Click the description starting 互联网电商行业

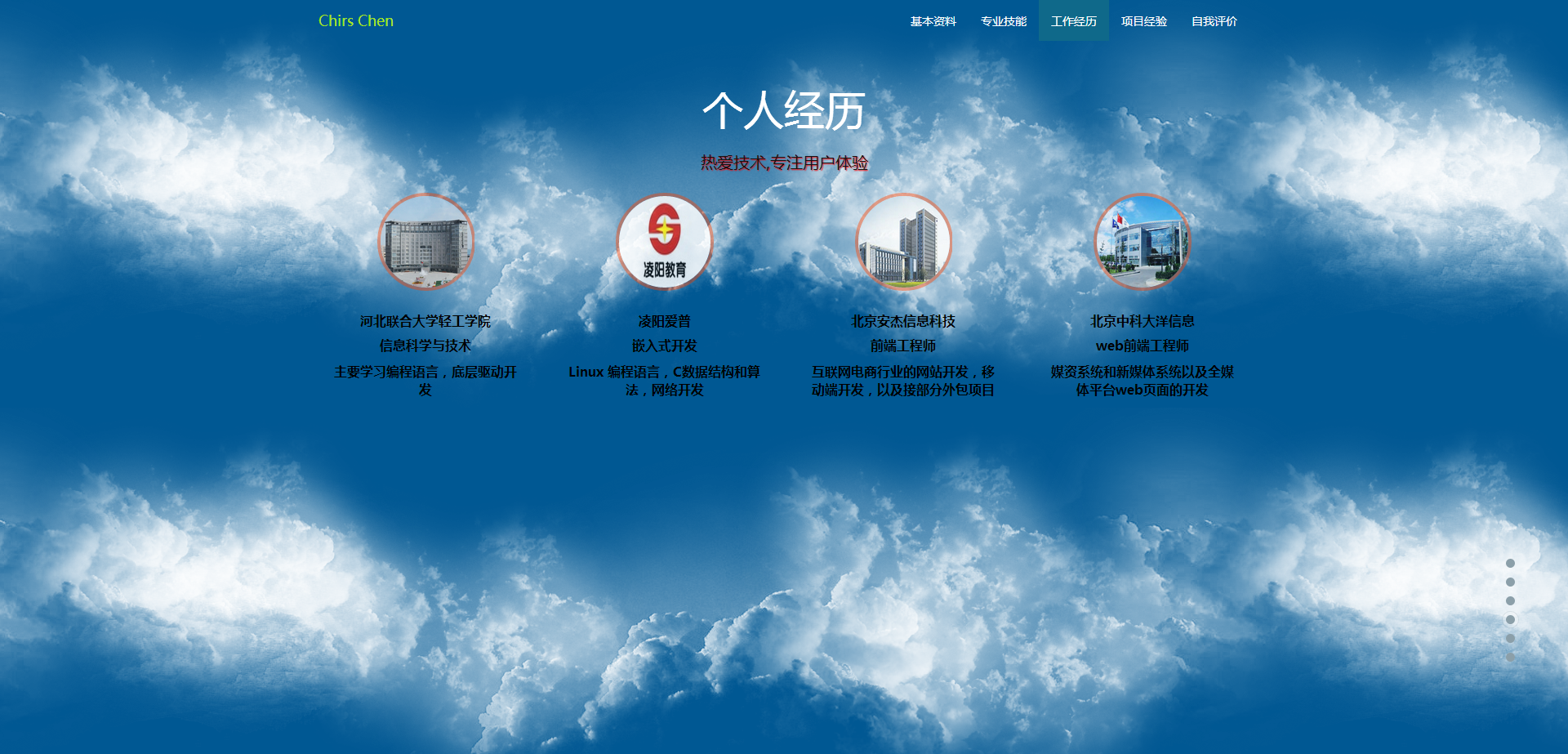903,381
